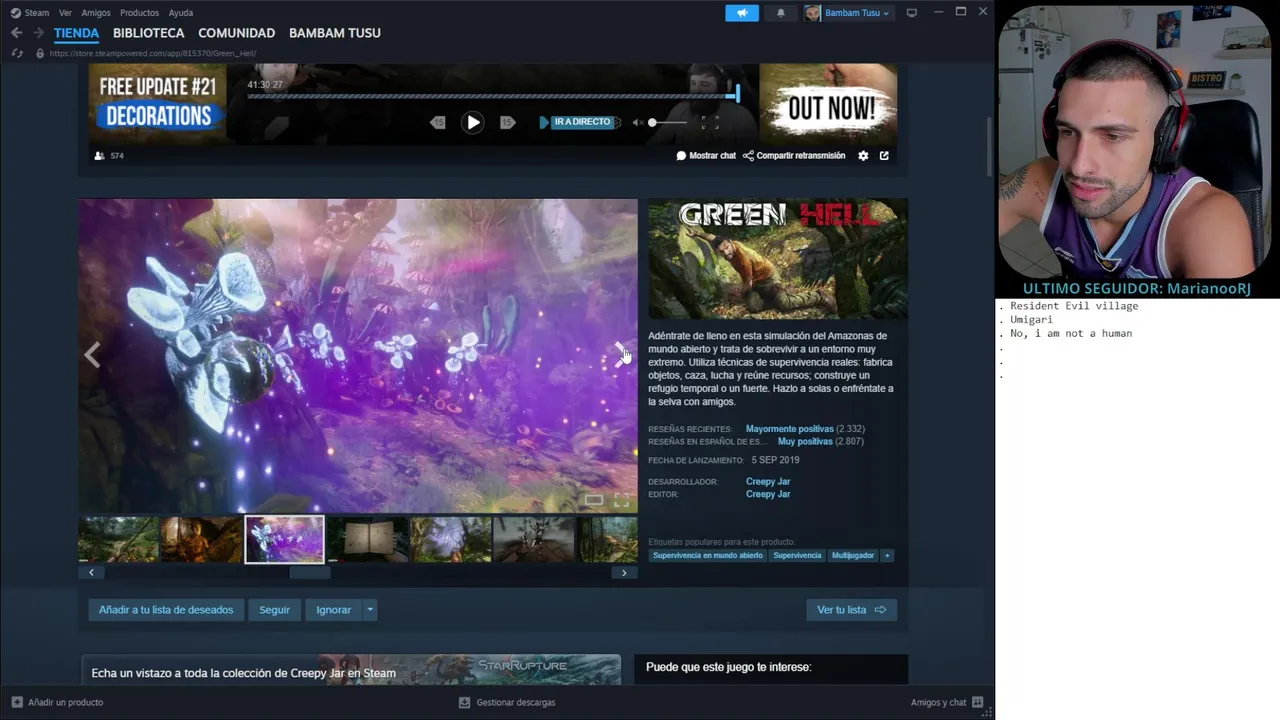
Task: Open the announcements megaphone button
Action: tap(742, 13)
